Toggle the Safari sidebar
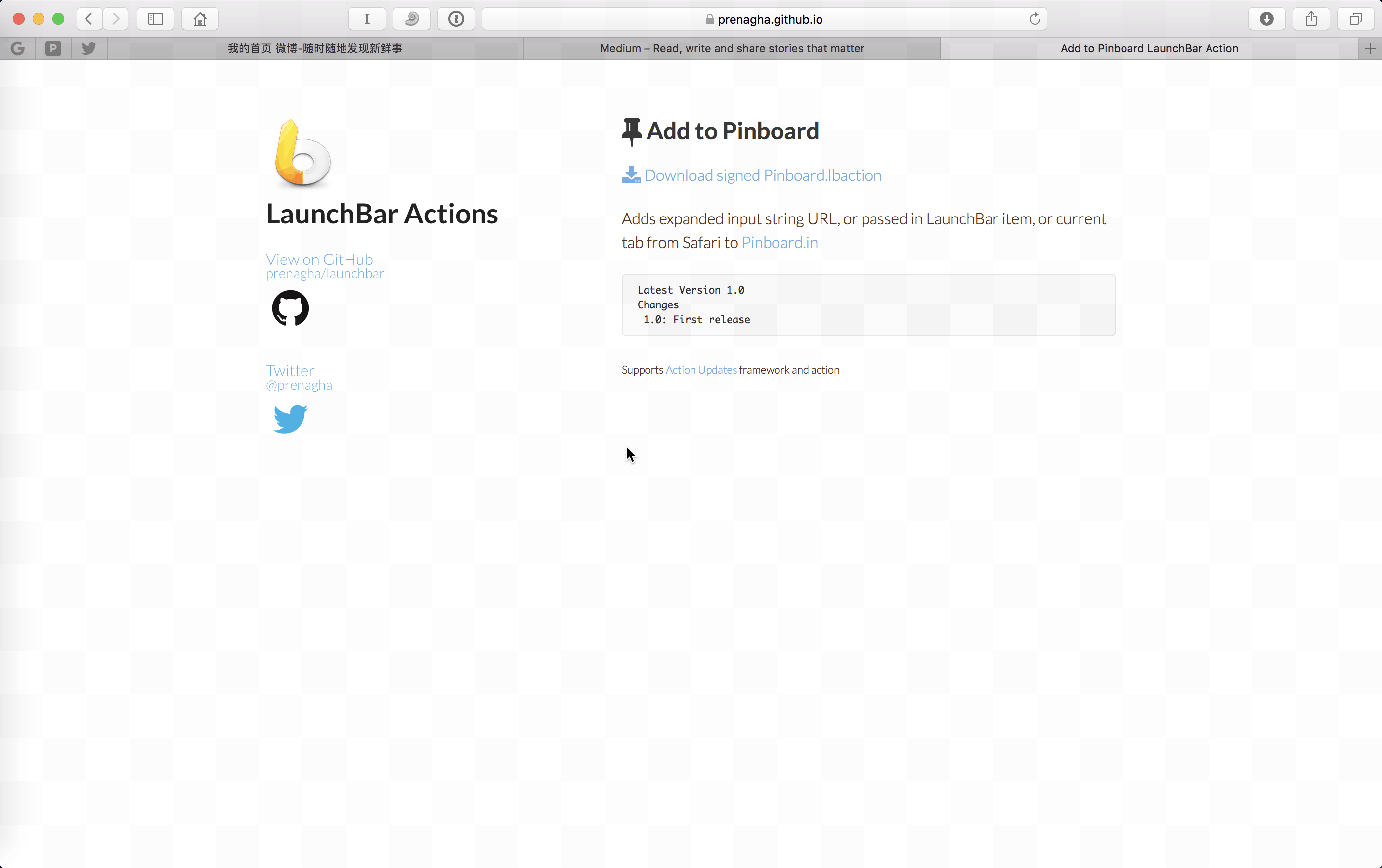Image resolution: width=1382 pixels, height=868 pixels. tap(156, 19)
